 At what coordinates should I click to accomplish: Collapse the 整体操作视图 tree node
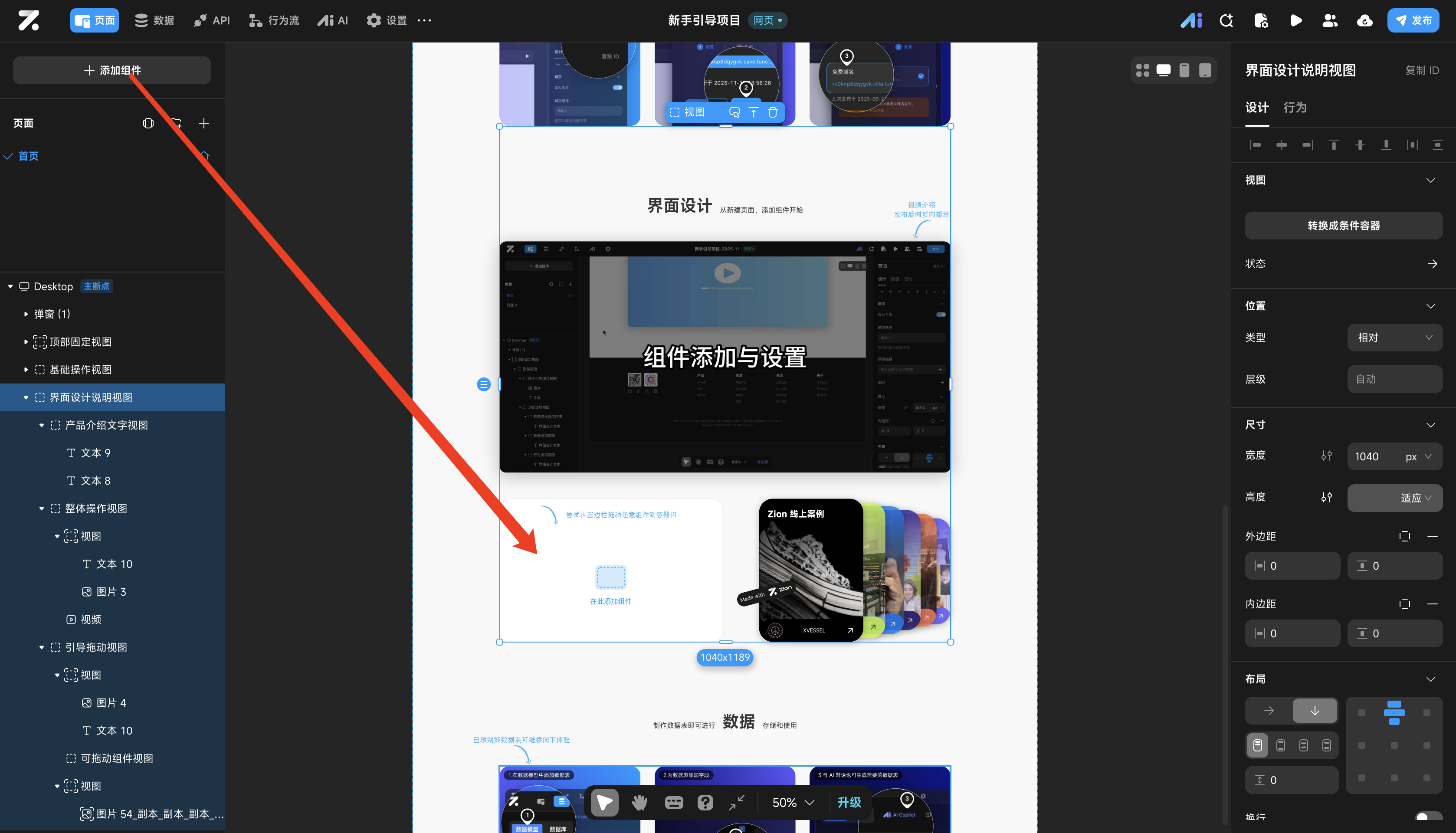(41, 508)
